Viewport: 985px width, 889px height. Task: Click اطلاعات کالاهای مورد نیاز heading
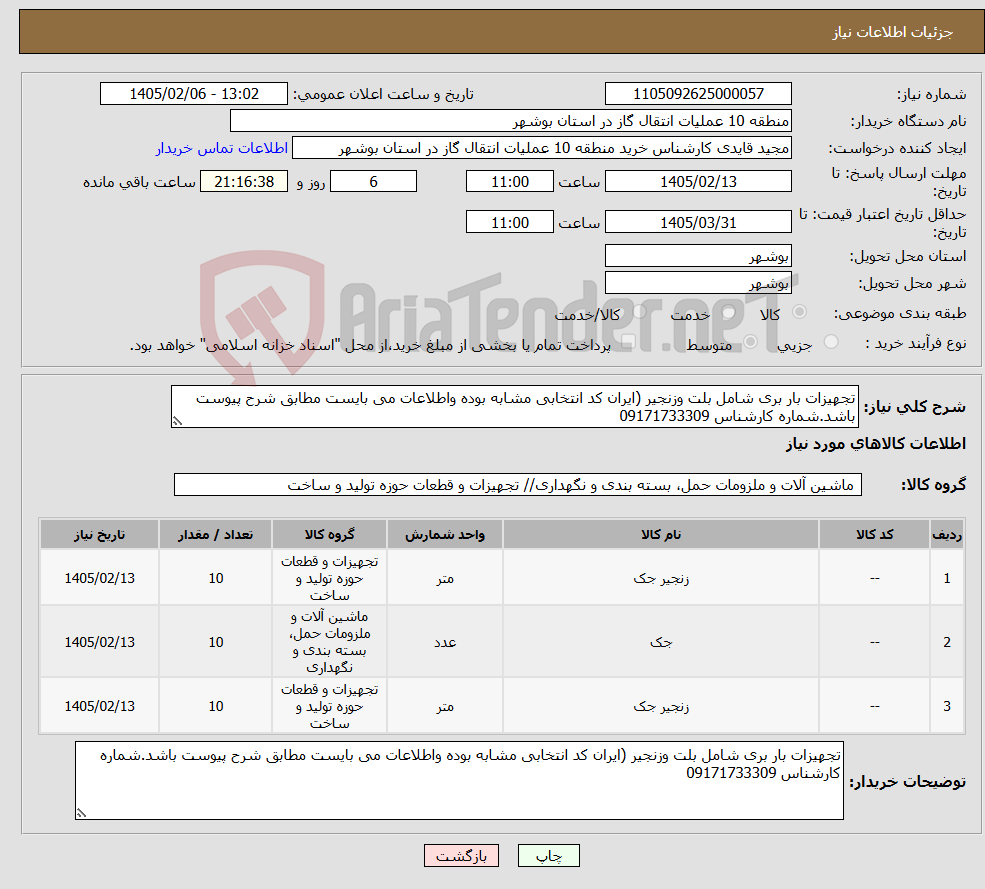pyautogui.click(x=876, y=444)
